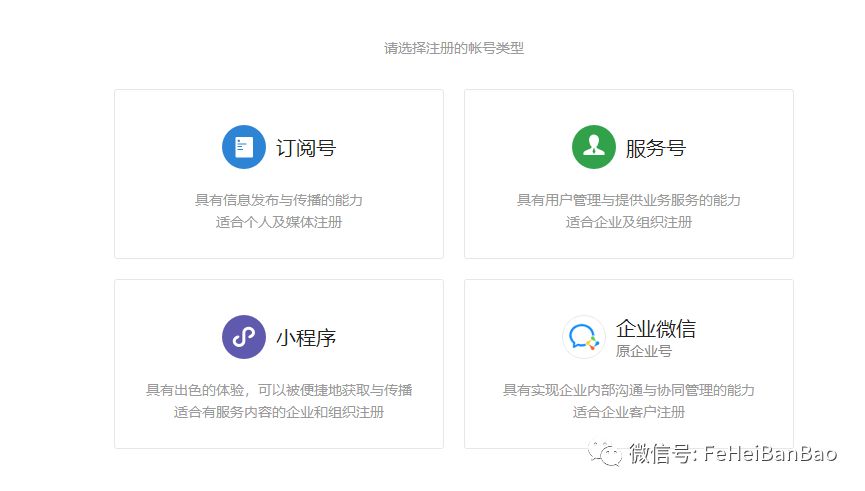Viewport: 865px width, 491px height.
Task: Select the 企业微信 title text
Action: click(x=656, y=329)
